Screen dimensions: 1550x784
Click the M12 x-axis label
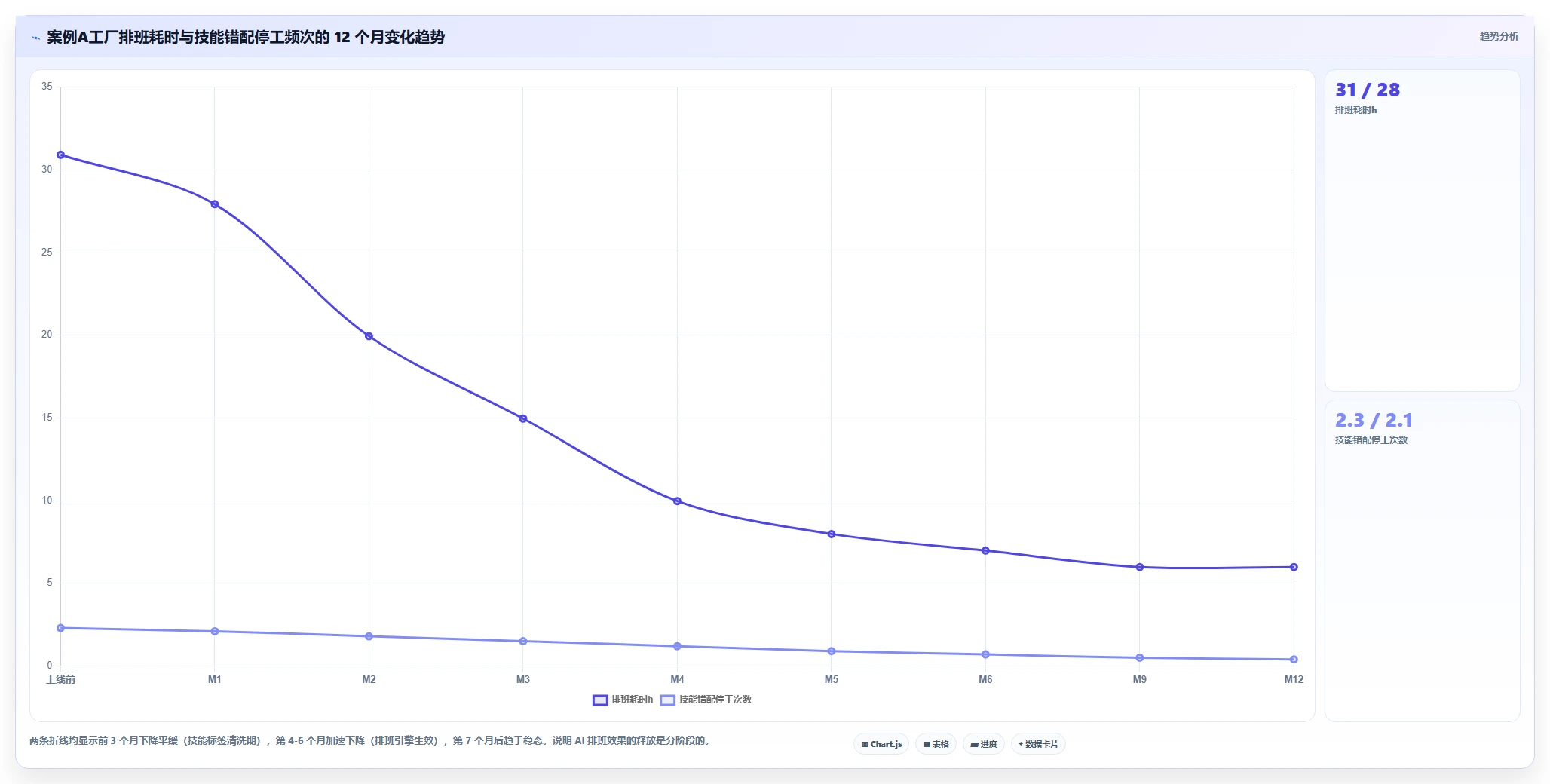1294,680
